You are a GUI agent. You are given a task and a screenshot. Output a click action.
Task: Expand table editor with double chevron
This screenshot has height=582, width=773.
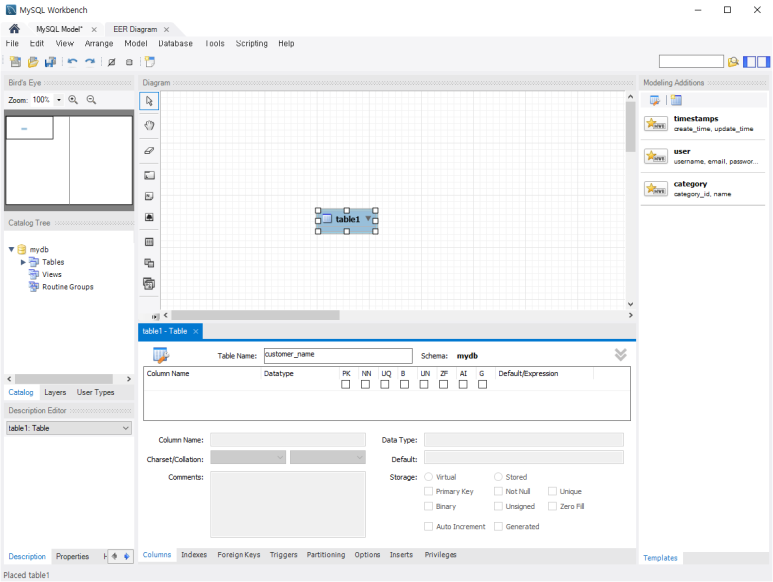[621, 355]
